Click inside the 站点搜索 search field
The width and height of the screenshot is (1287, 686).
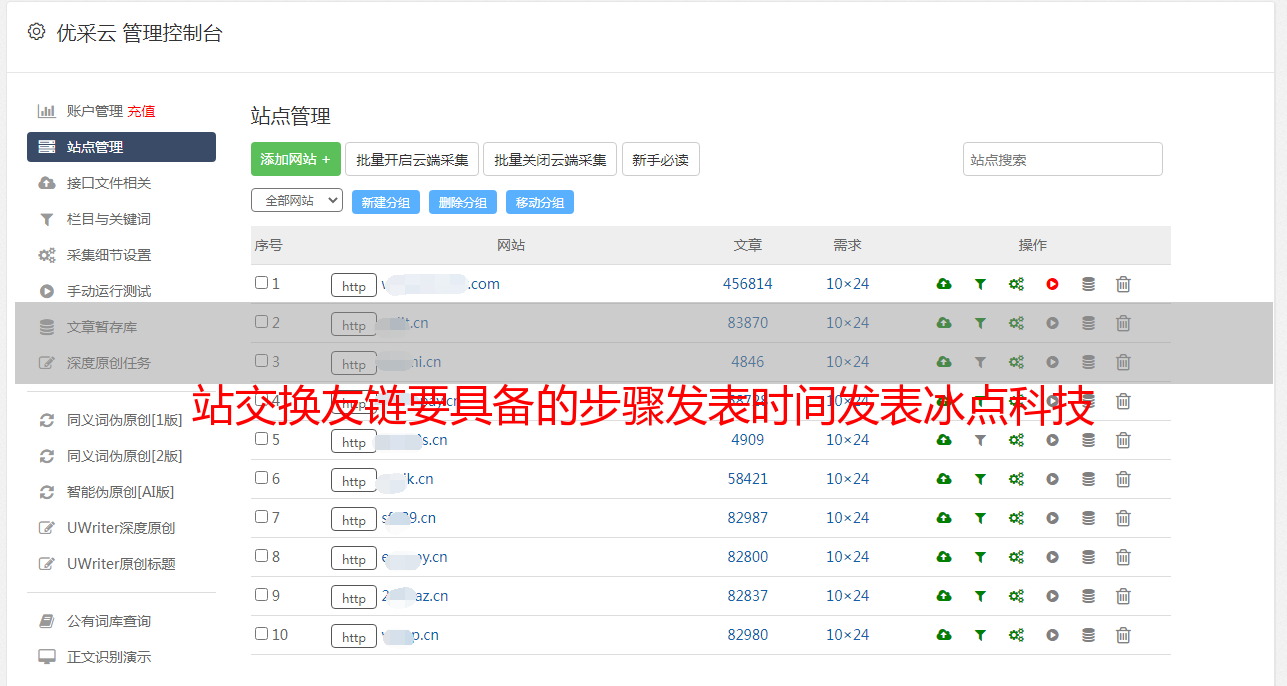coord(1063,159)
